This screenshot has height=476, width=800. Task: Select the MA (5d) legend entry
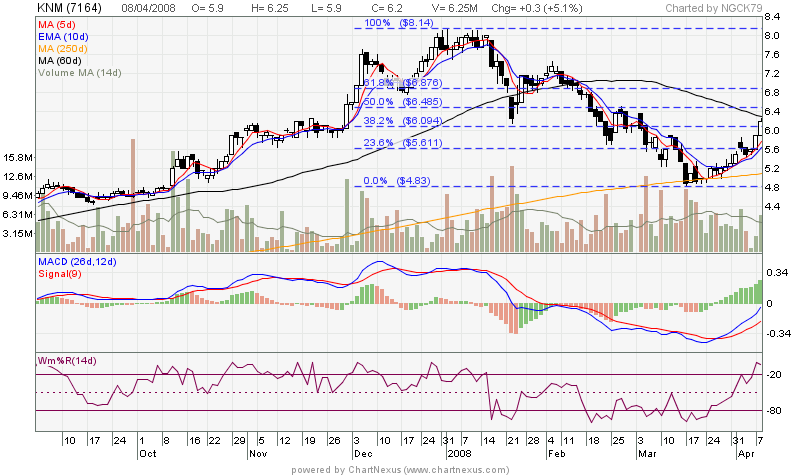tap(56, 25)
